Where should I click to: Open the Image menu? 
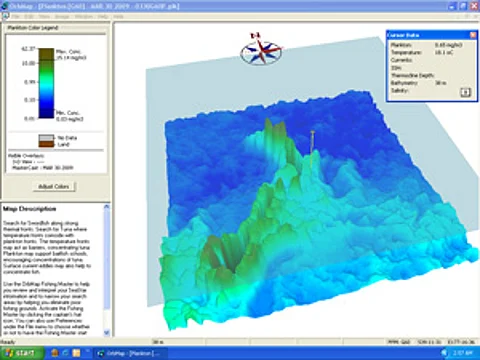click(62, 16)
